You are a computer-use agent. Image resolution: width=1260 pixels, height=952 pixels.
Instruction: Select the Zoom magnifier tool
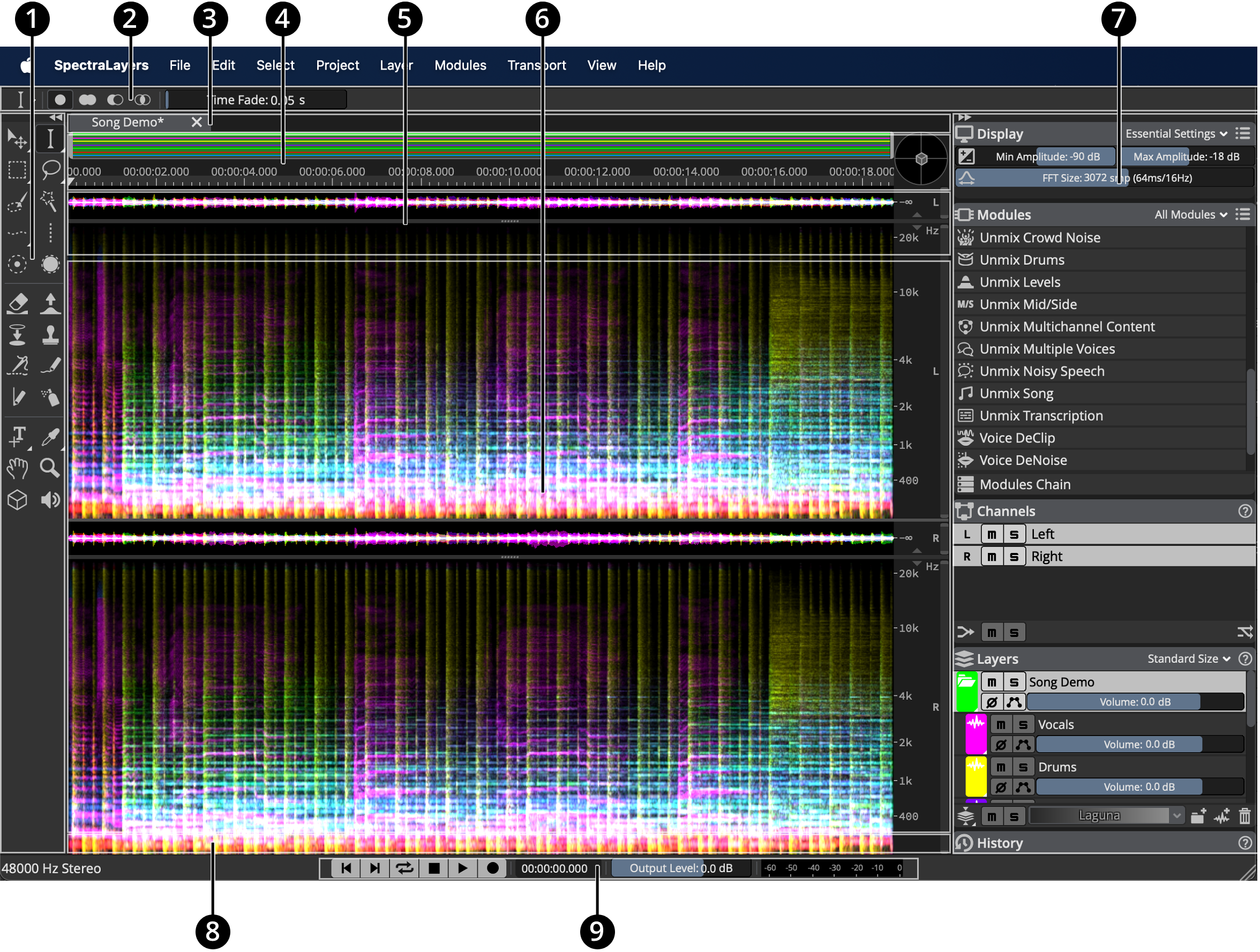coord(50,468)
